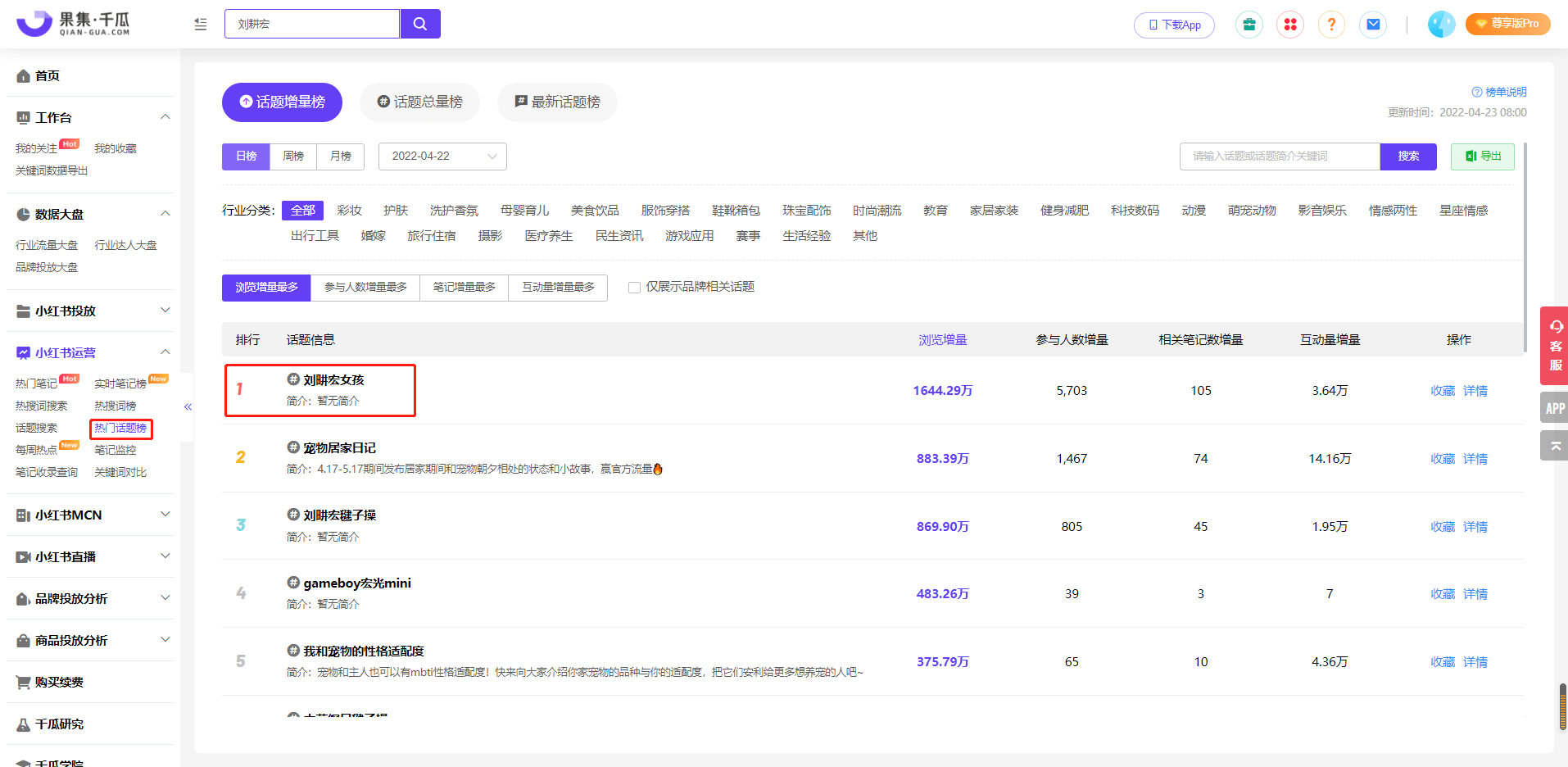The height and width of the screenshot is (767, 1568).
Task: Select 彩妆 industry category
Action: pos(349,211)
